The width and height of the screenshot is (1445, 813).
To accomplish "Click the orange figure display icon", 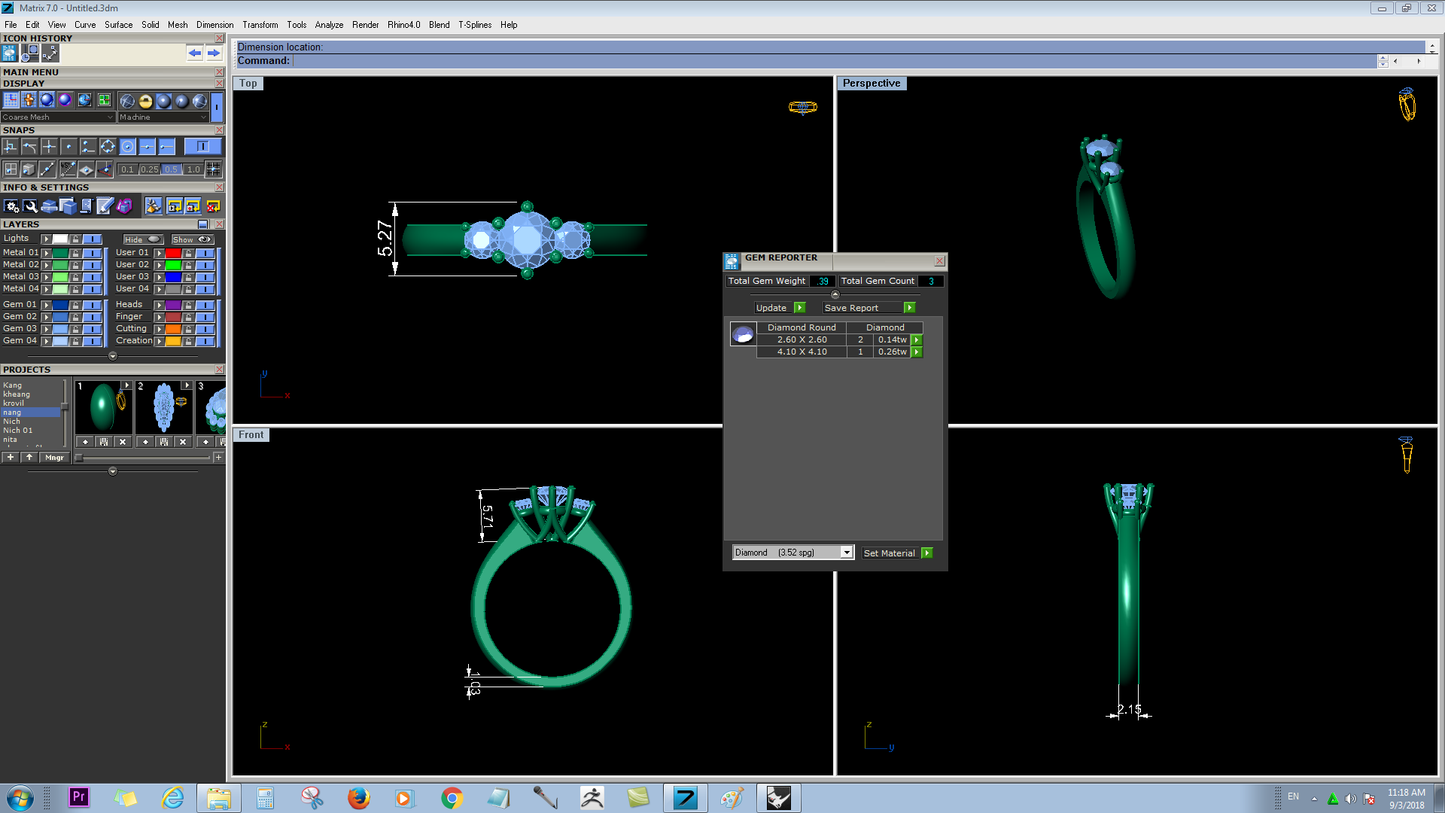I will (29, 100).
